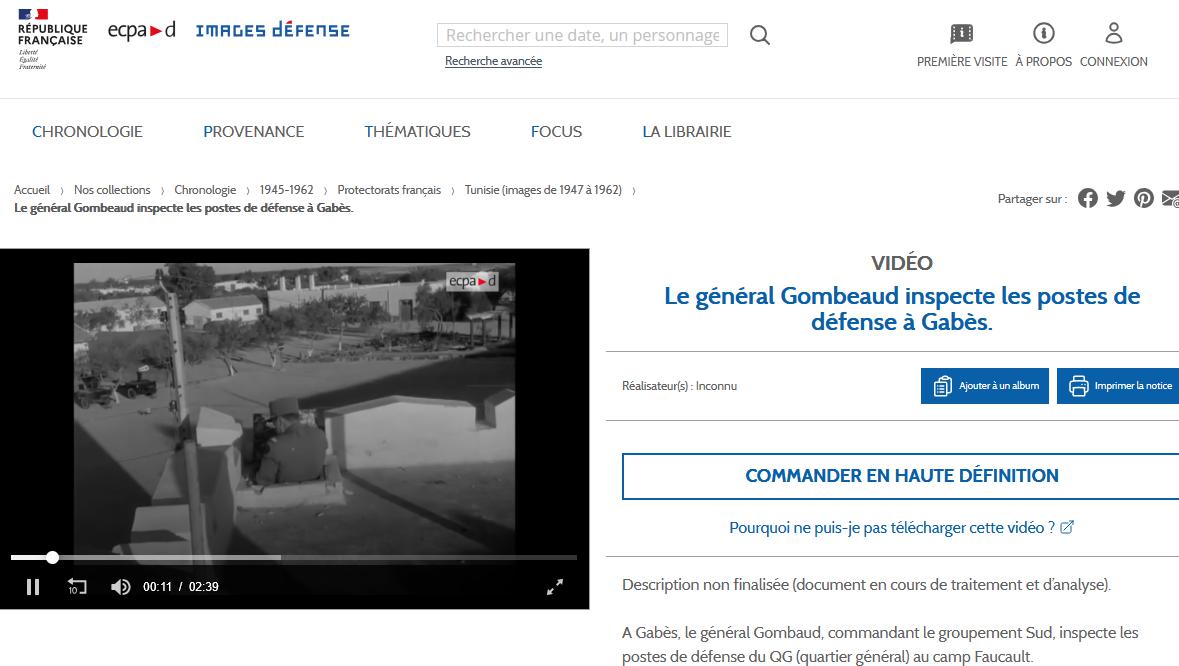The height and width of the screenshot is (666, 1179).
Task: Expand the Focus menu
Action: coord(556,131)
